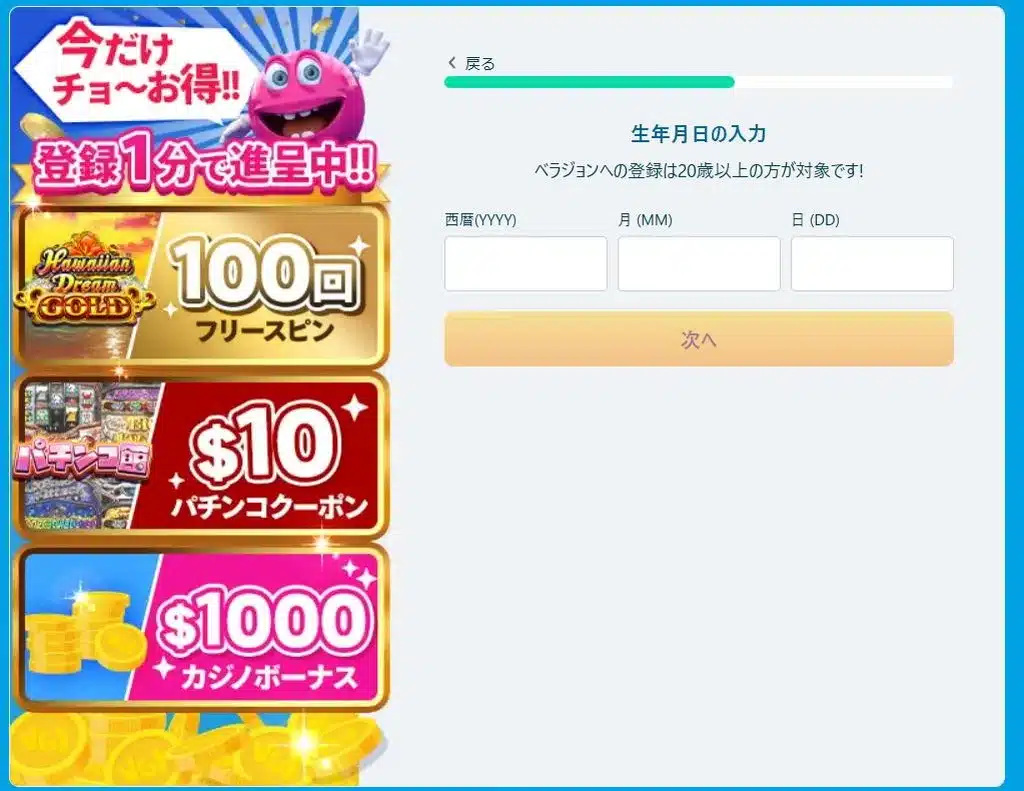1024x791 pixels.
Task: Click the パチンコ game logo
Action: (x=80, y=460)
